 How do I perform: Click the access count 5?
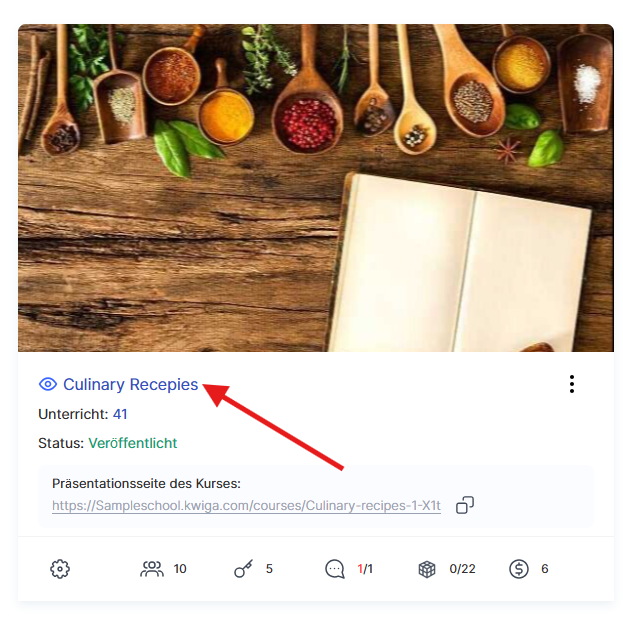pos(269,569)
